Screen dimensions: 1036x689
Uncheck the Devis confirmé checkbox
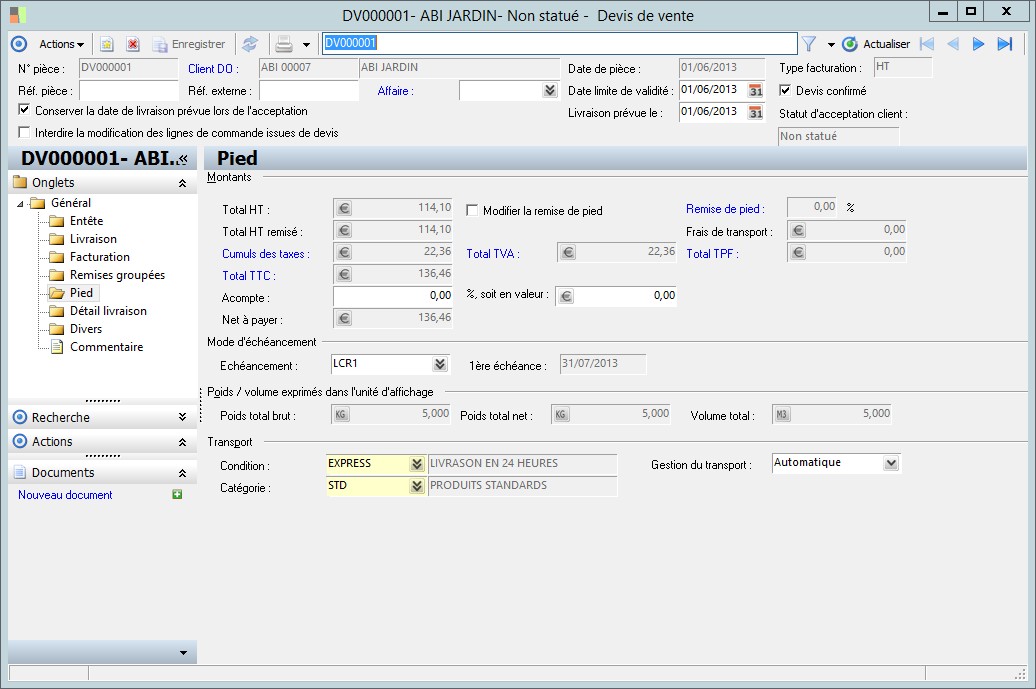pos(785,90)
